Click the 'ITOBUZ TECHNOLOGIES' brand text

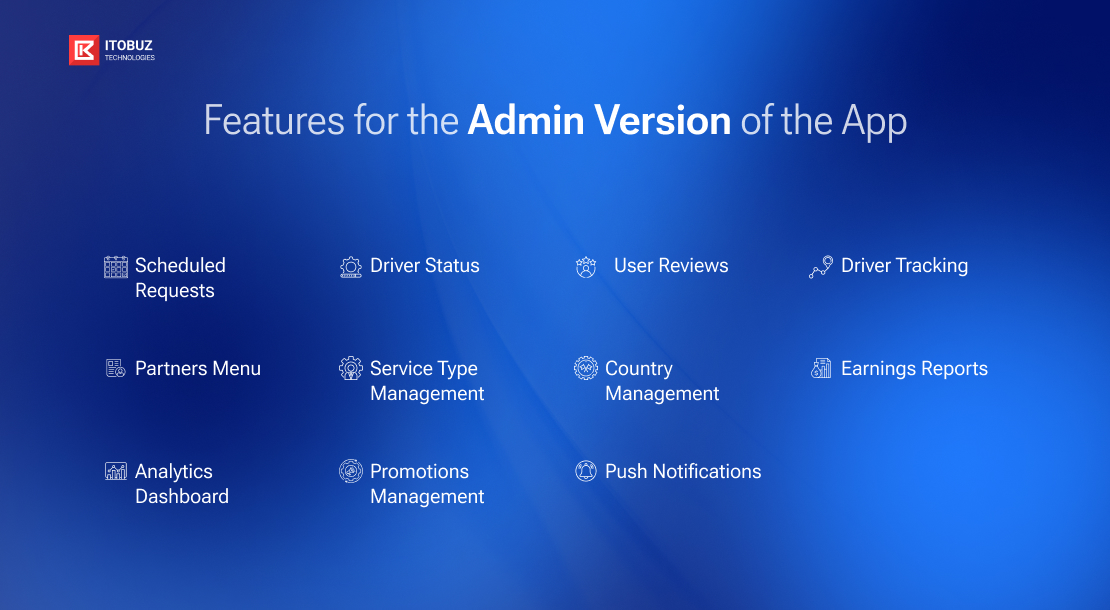point(130,50)
